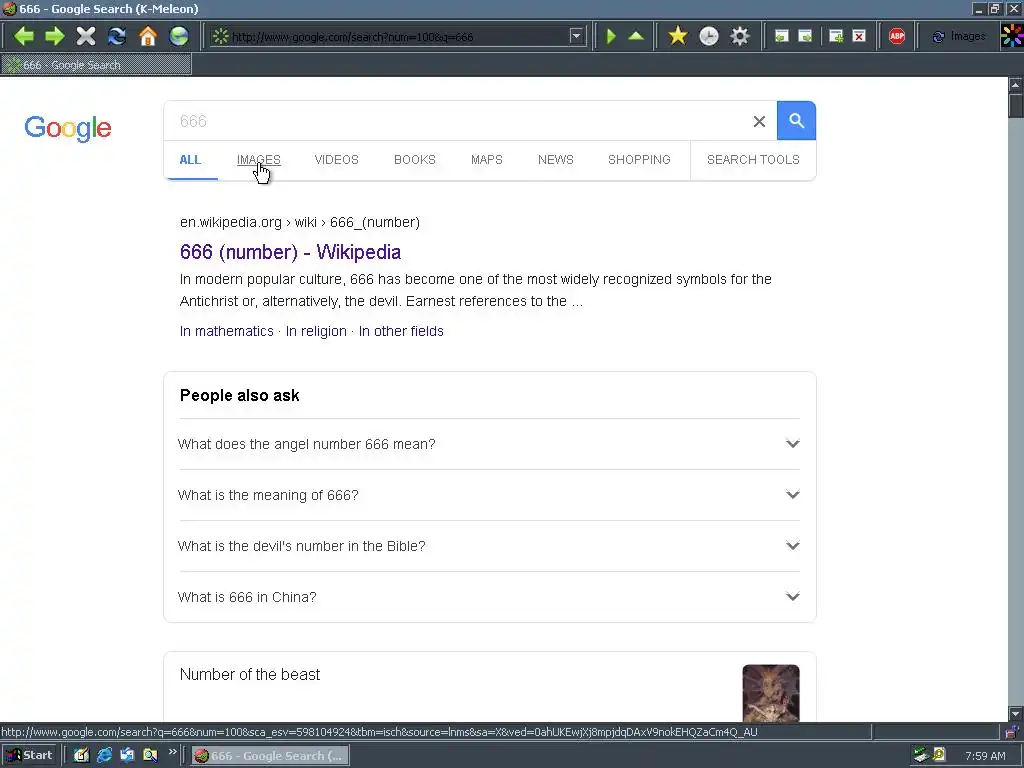
Task: Open the URL bar history dropdown arrow
Action: point(576,36)
